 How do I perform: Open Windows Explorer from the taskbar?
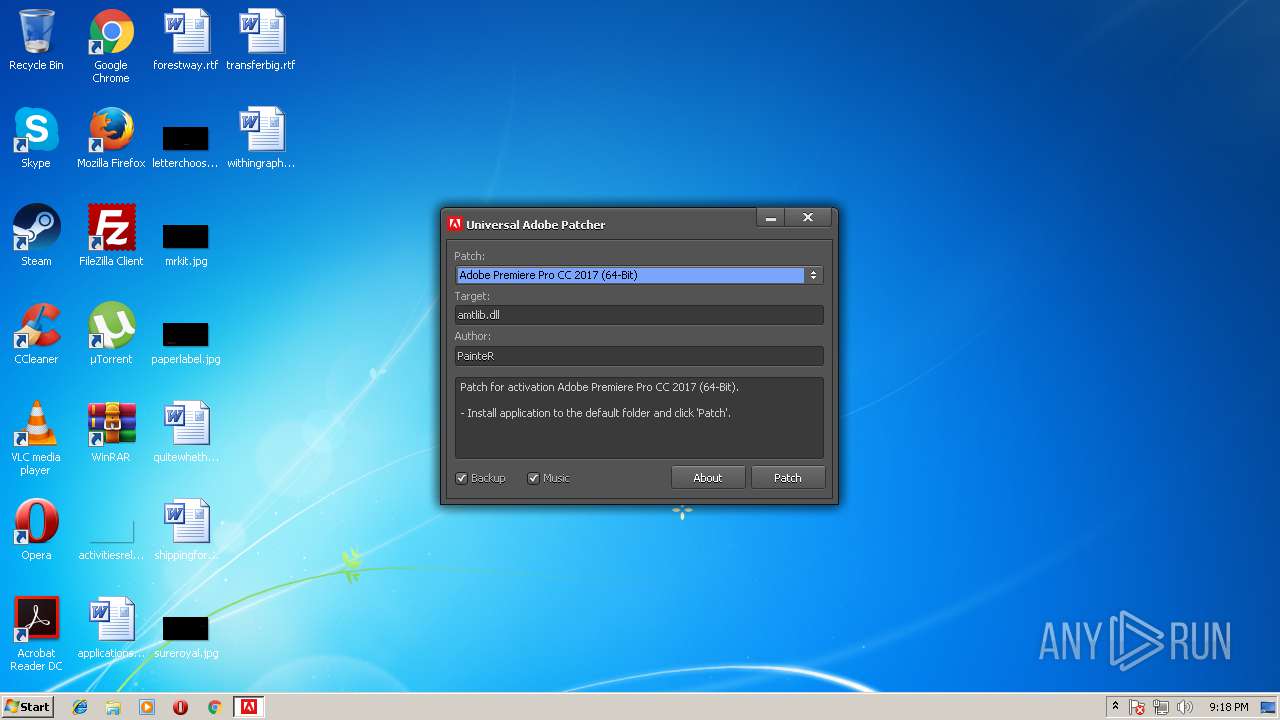coord(113,707)
